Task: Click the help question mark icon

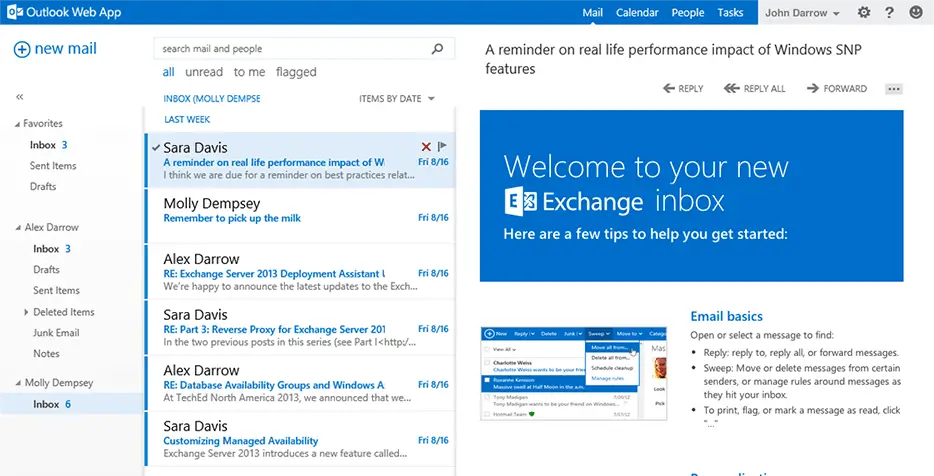Action: (889, 13)
